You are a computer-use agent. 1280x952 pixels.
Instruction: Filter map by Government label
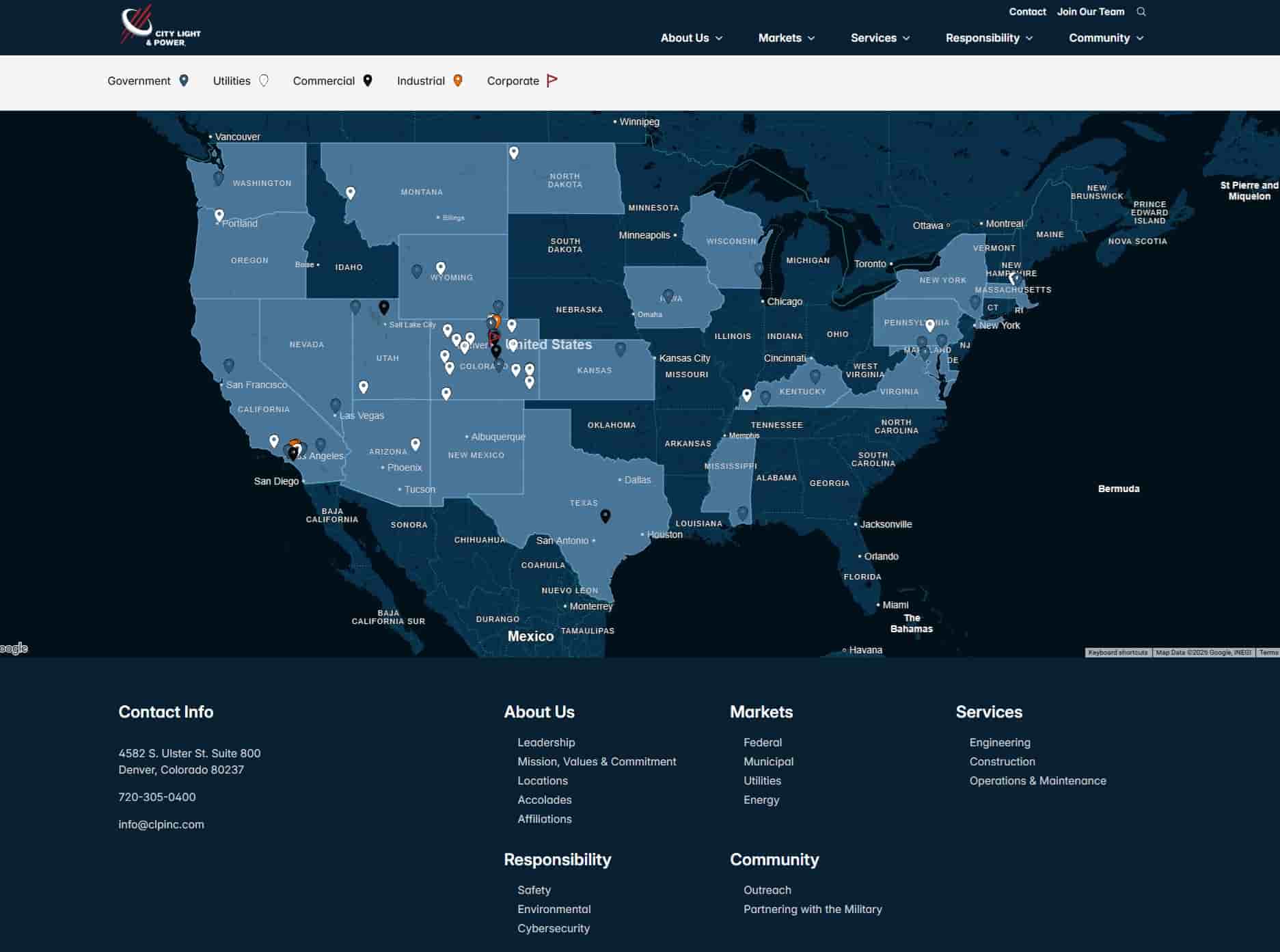coord(139,81)
